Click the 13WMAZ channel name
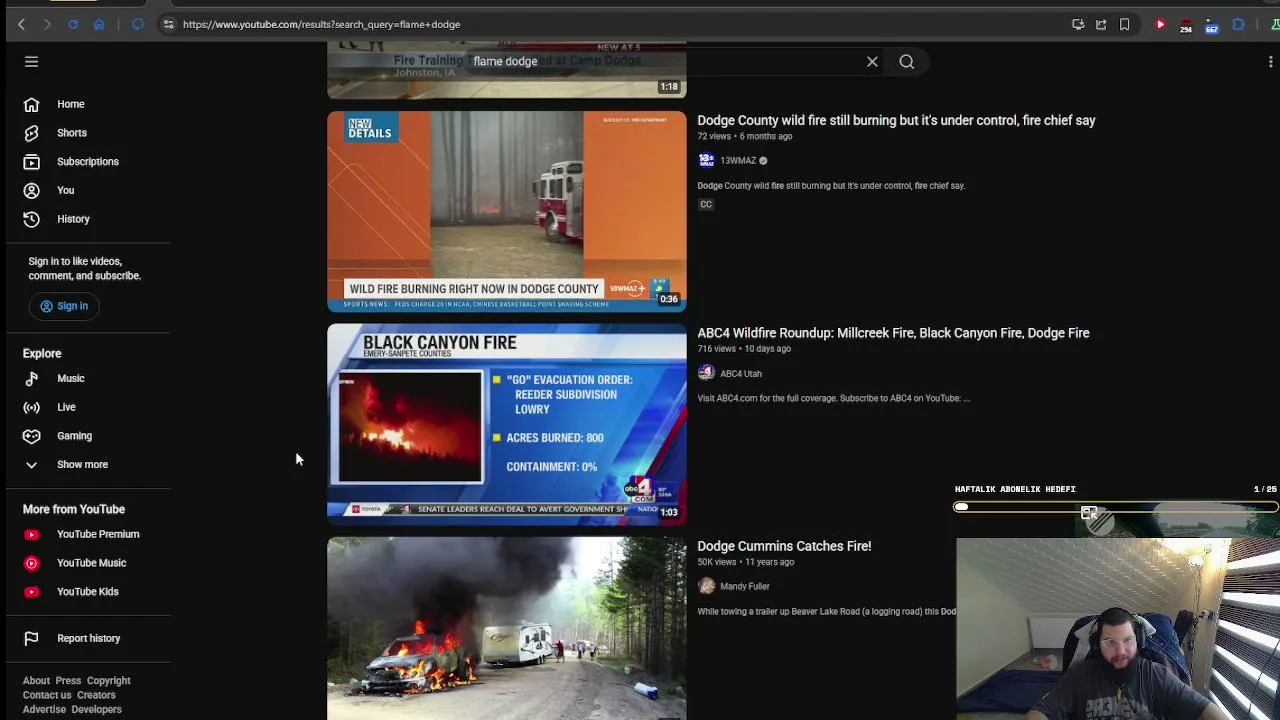 point(738,161)
